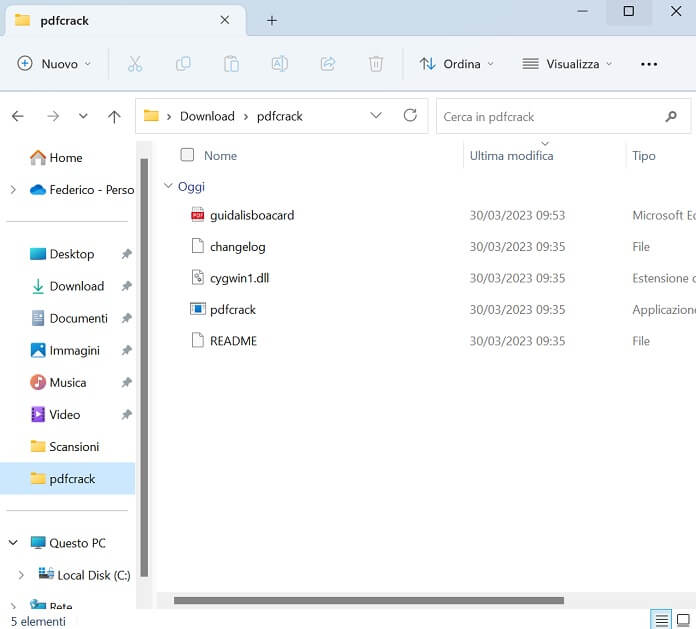
Task: Open the Nuovo dropdown menu
Action: coord(54,64)
